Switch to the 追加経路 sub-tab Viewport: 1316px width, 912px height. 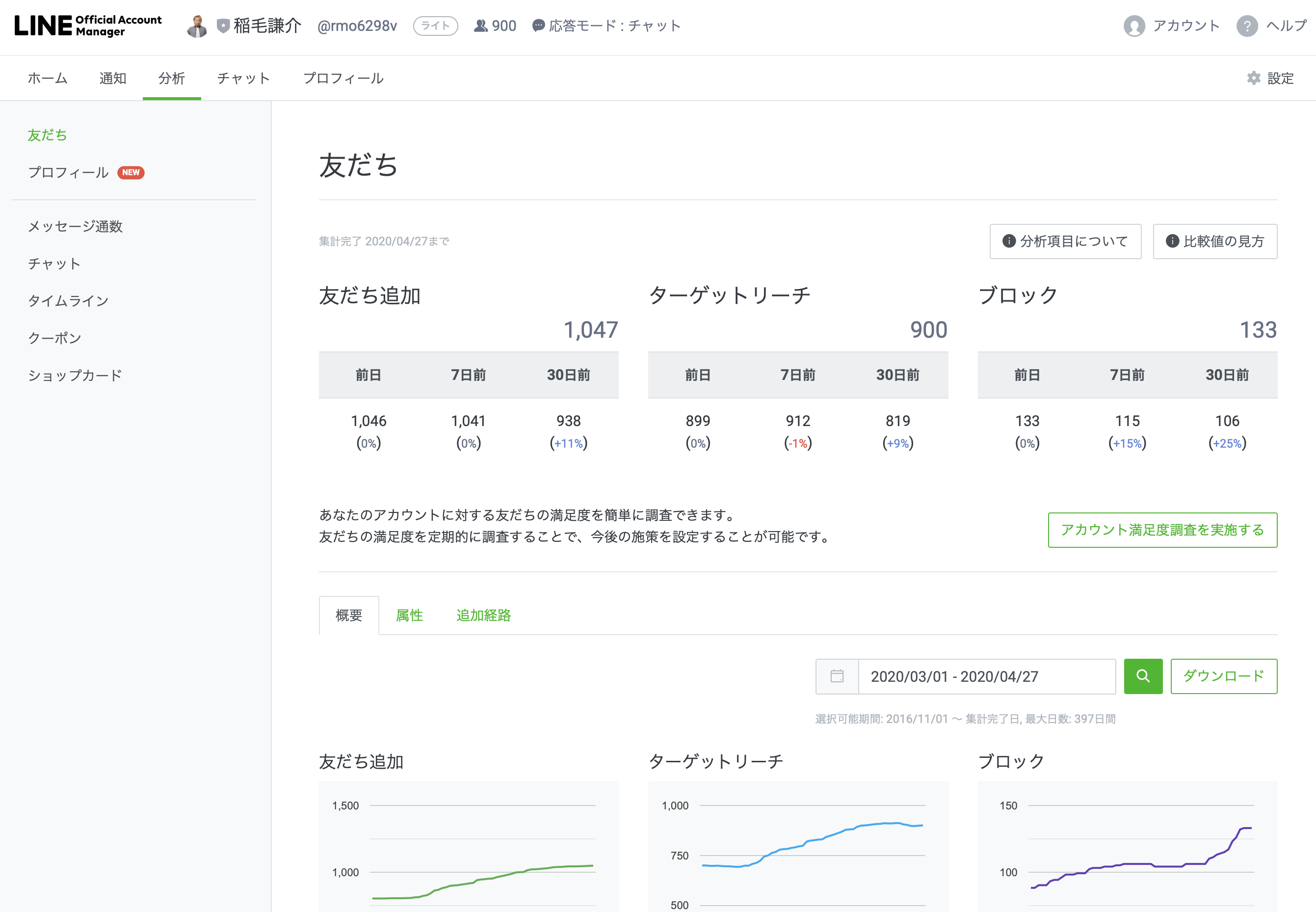pos(483,616)
